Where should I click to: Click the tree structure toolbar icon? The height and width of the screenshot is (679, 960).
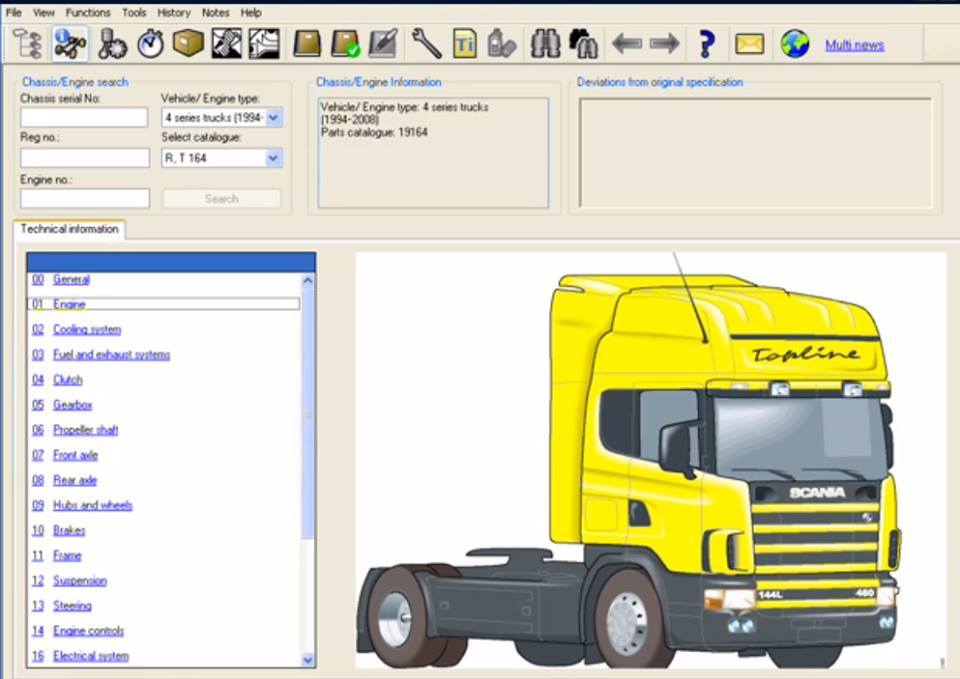coord(28,44)
